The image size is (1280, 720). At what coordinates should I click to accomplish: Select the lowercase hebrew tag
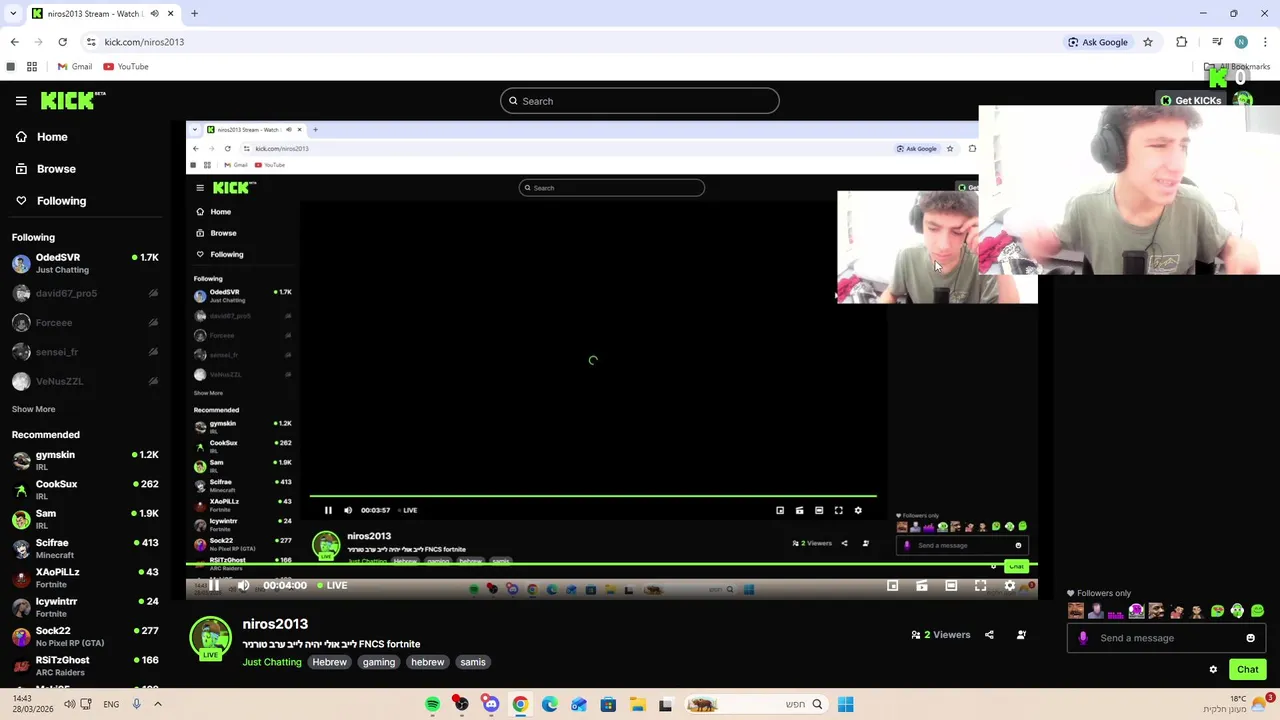pos(427,662)
